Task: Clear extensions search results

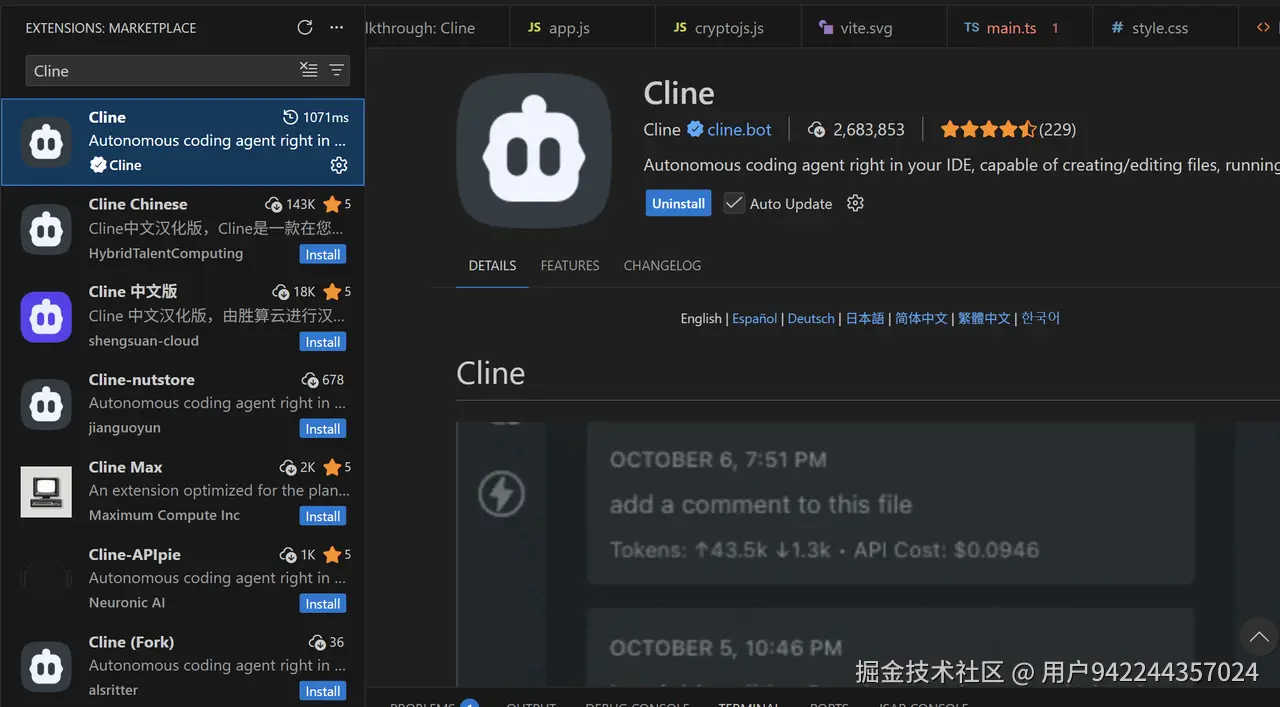Action: 309,70
